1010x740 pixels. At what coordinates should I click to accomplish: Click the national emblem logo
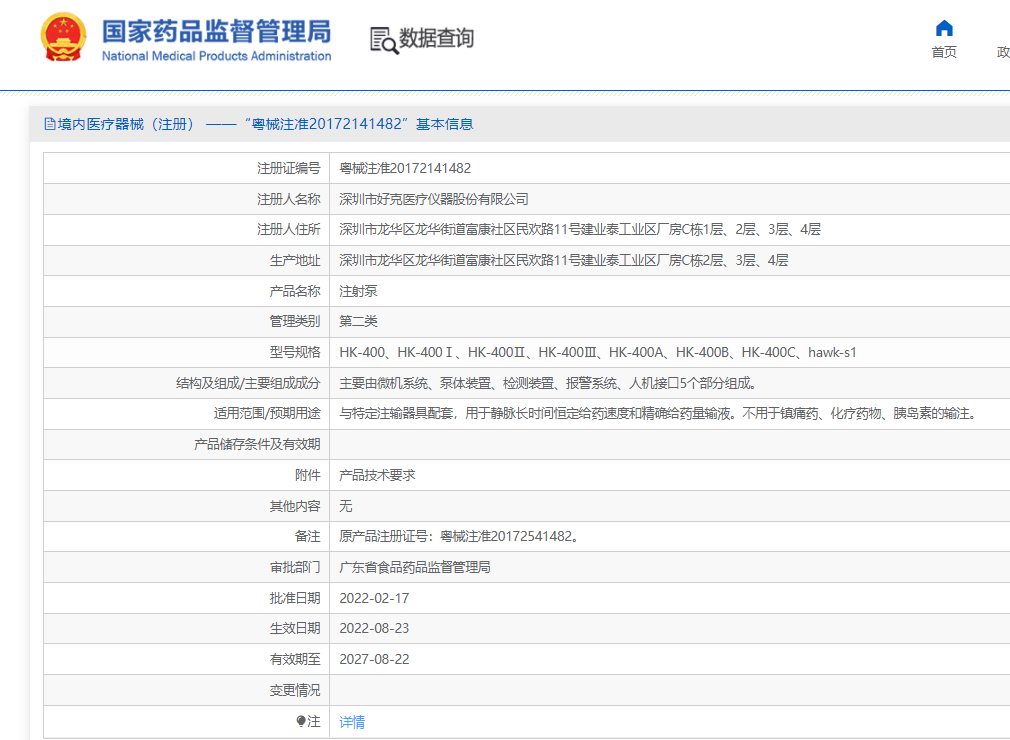point(63,37)
